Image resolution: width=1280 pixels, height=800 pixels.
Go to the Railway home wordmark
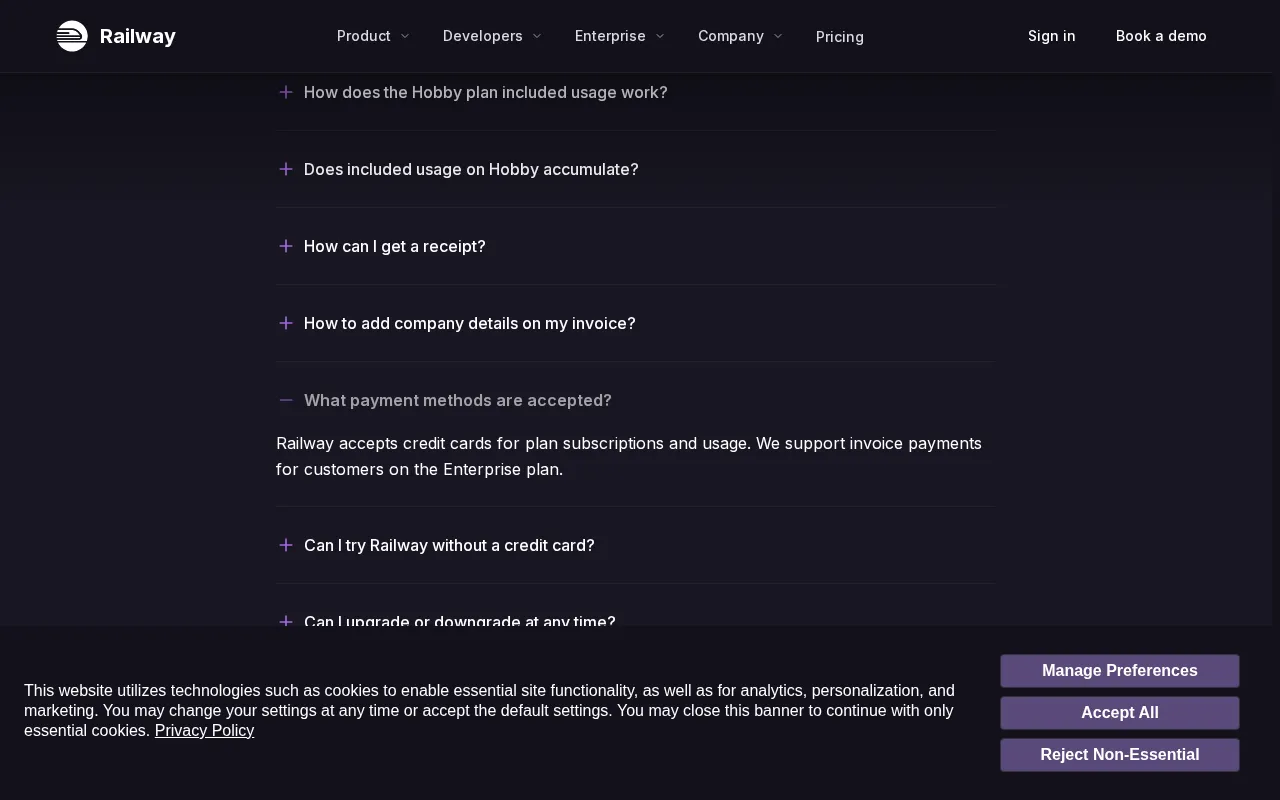tap(138, 36)
